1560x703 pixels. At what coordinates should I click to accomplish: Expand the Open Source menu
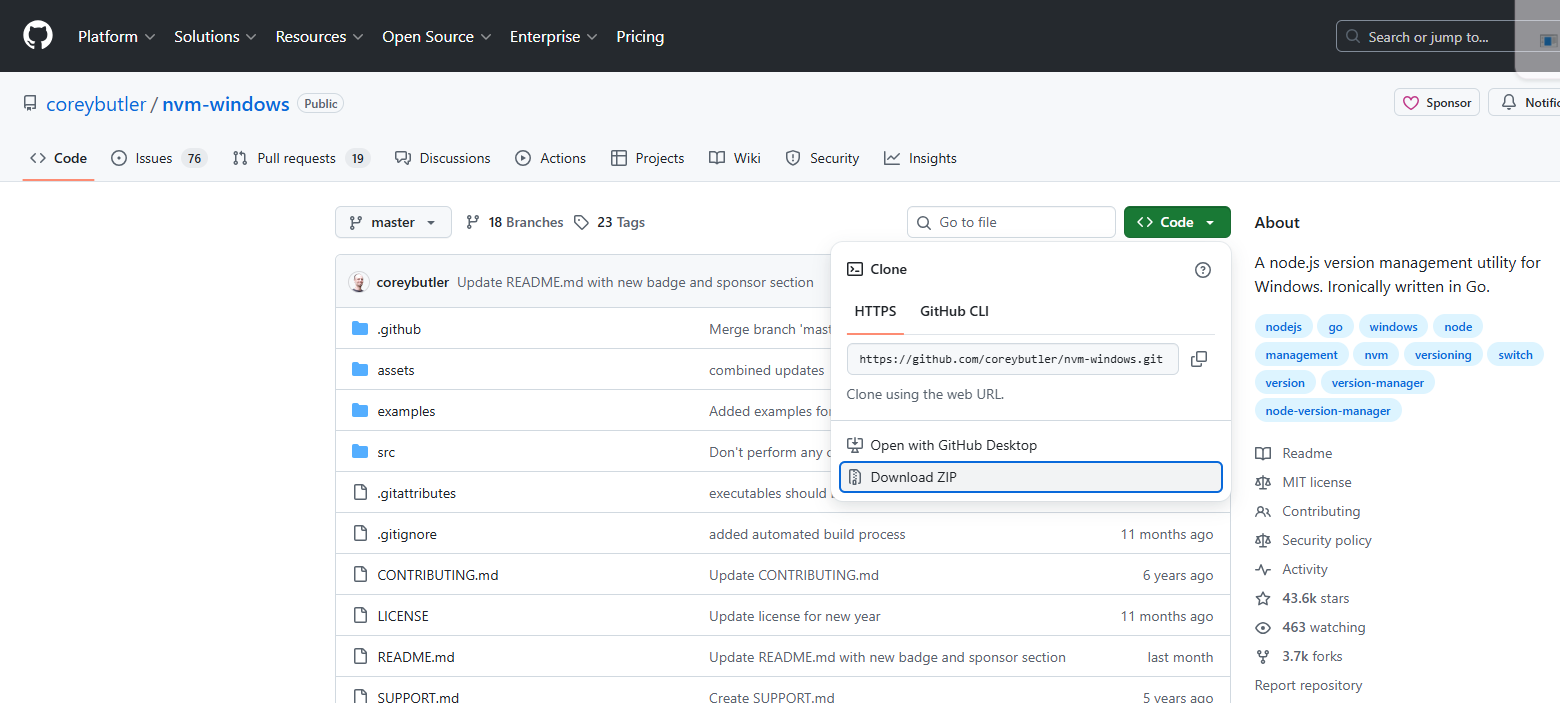coord(437,36)
